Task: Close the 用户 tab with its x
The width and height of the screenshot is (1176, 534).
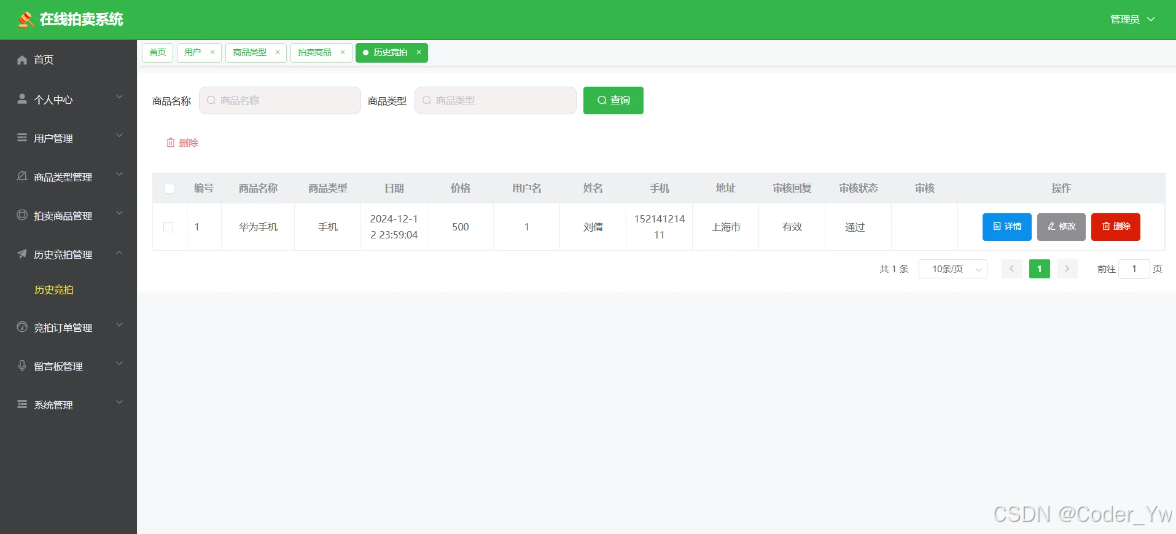Action: [x=212, y=52]
